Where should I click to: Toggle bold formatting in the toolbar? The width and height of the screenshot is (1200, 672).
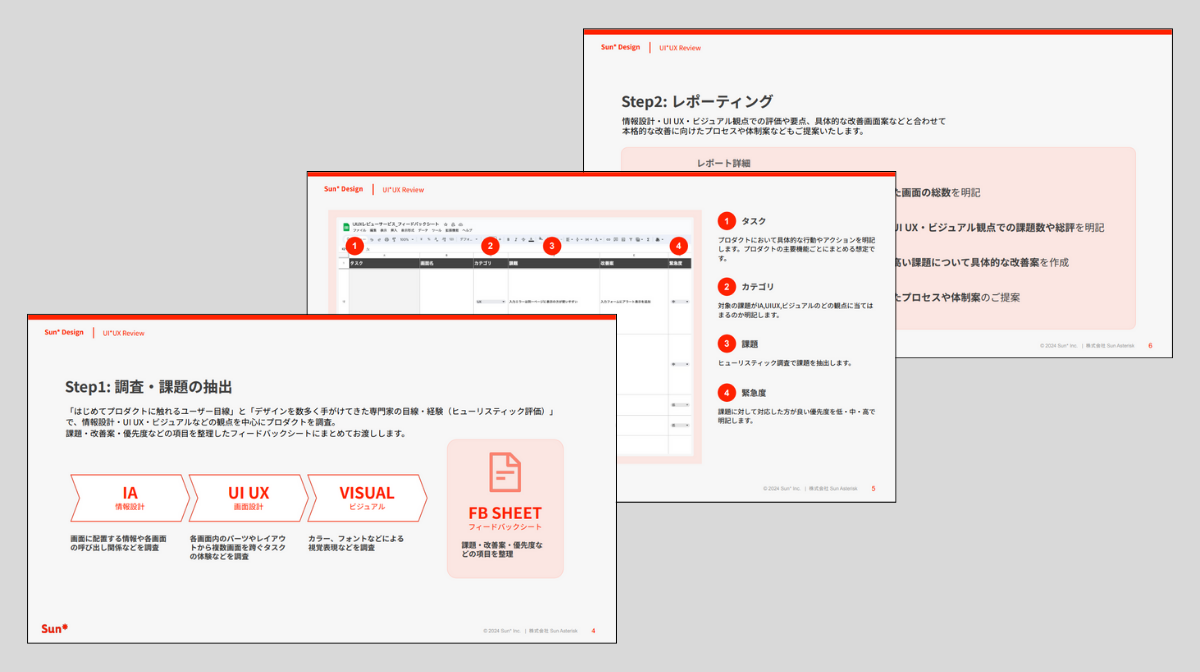tap(509, 240)
